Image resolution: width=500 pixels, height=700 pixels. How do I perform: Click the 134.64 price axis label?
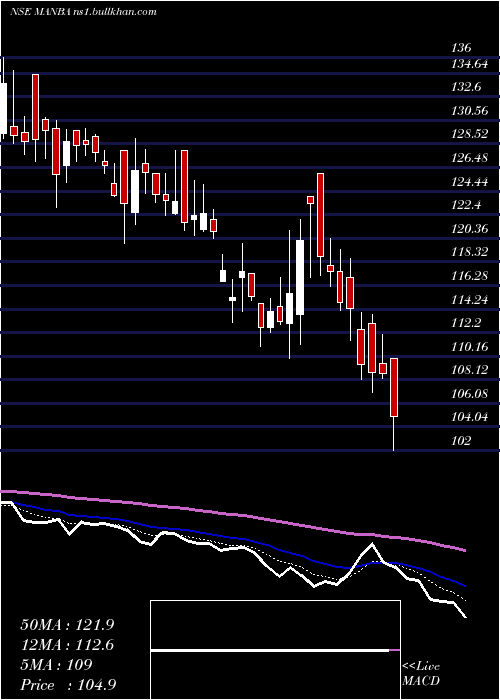tap(470, 64)
